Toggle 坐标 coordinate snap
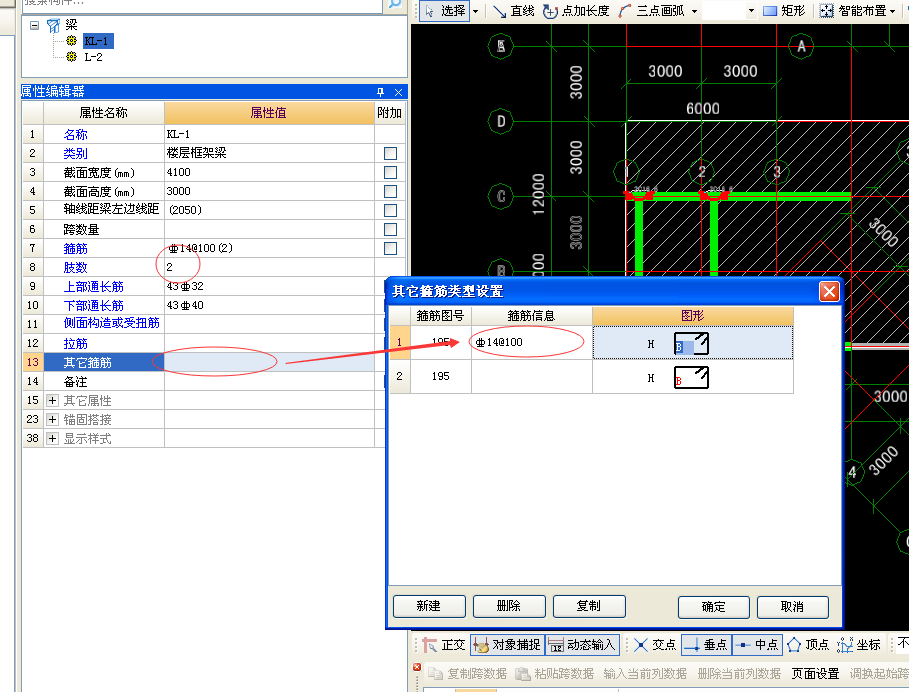 click(859, 644)
